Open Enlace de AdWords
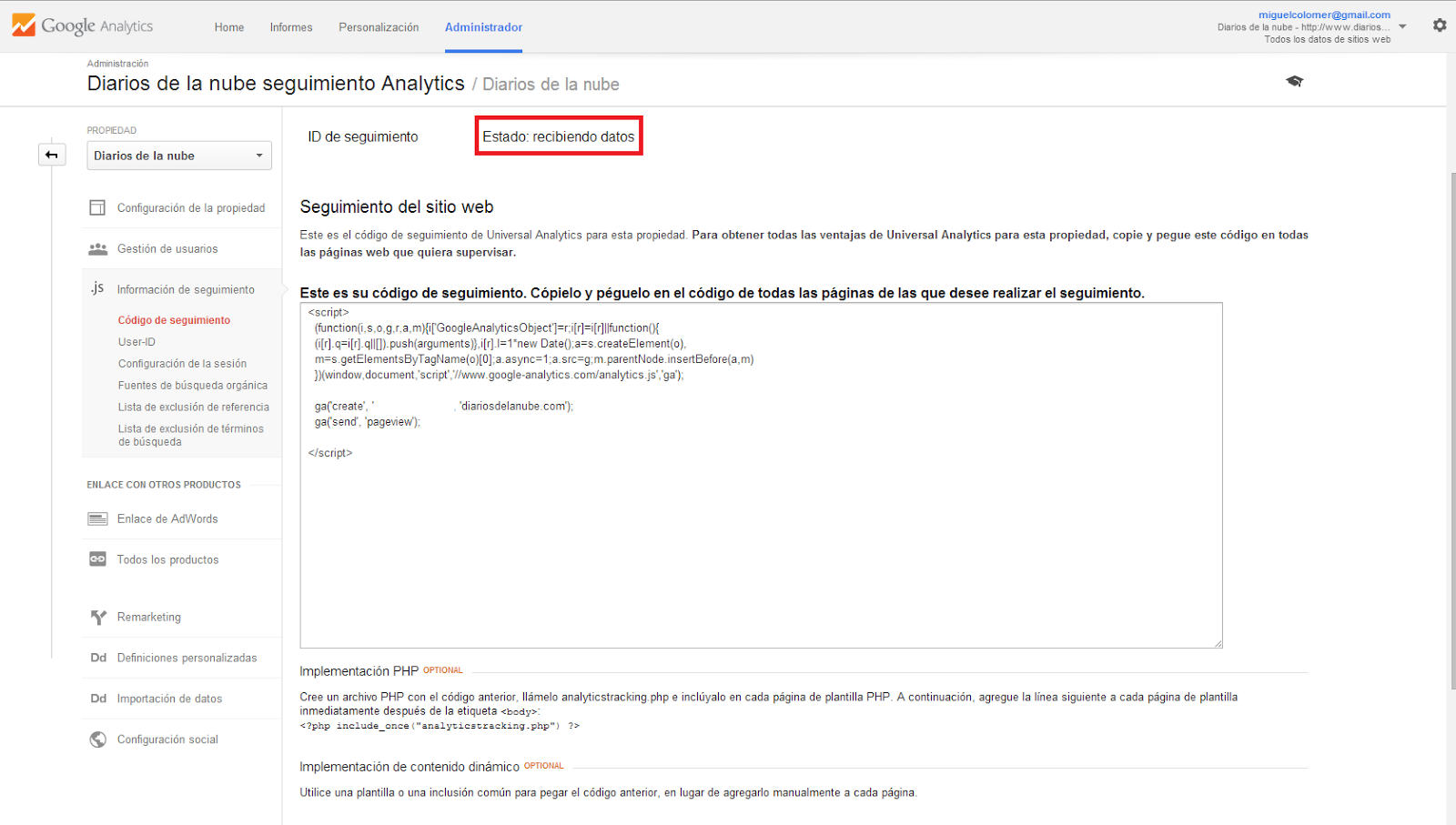1456x825 pixels. pos(167,519)
